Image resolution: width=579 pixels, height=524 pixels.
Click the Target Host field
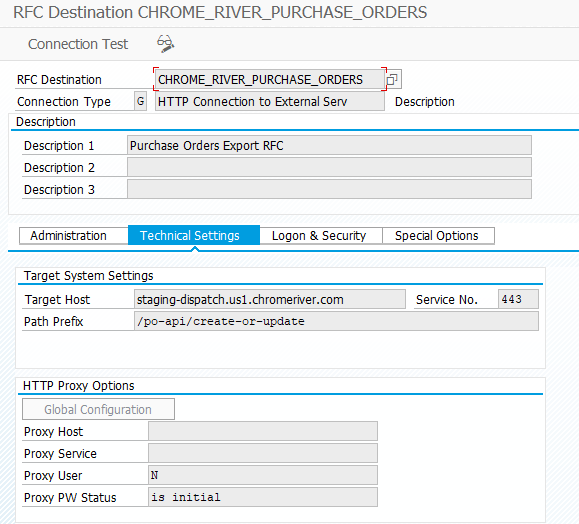270,299
